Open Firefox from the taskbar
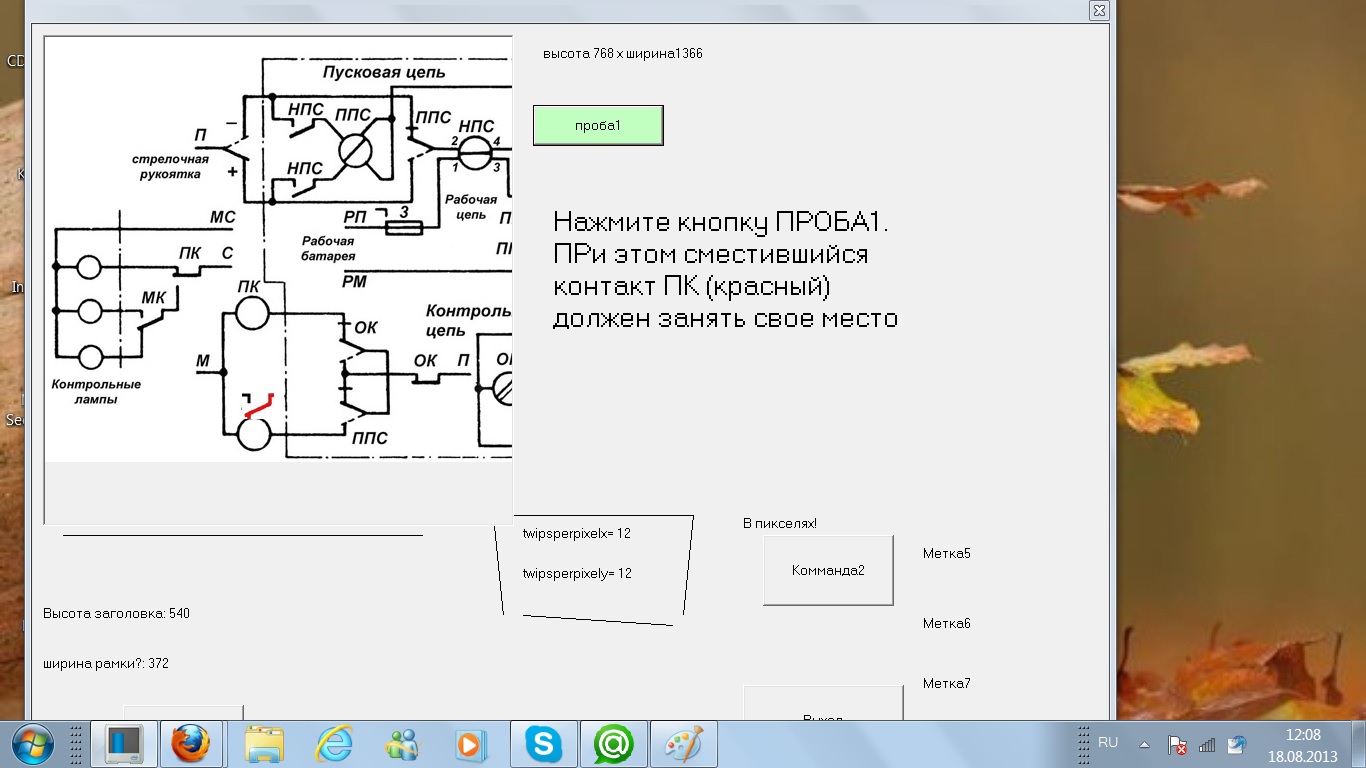1366x768 pixels. (190, 744)
